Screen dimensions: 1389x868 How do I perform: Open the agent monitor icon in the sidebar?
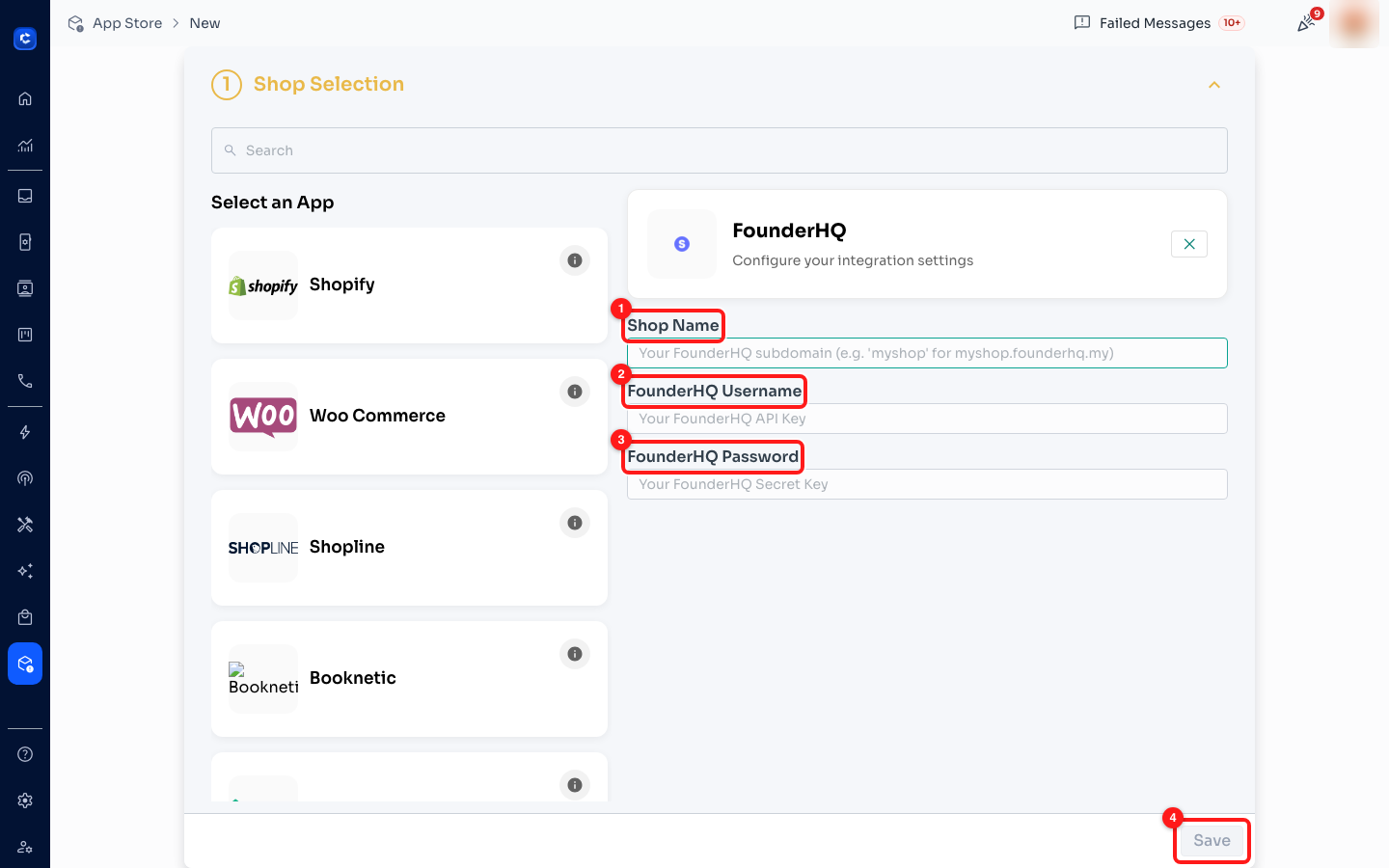coord(25,288)
